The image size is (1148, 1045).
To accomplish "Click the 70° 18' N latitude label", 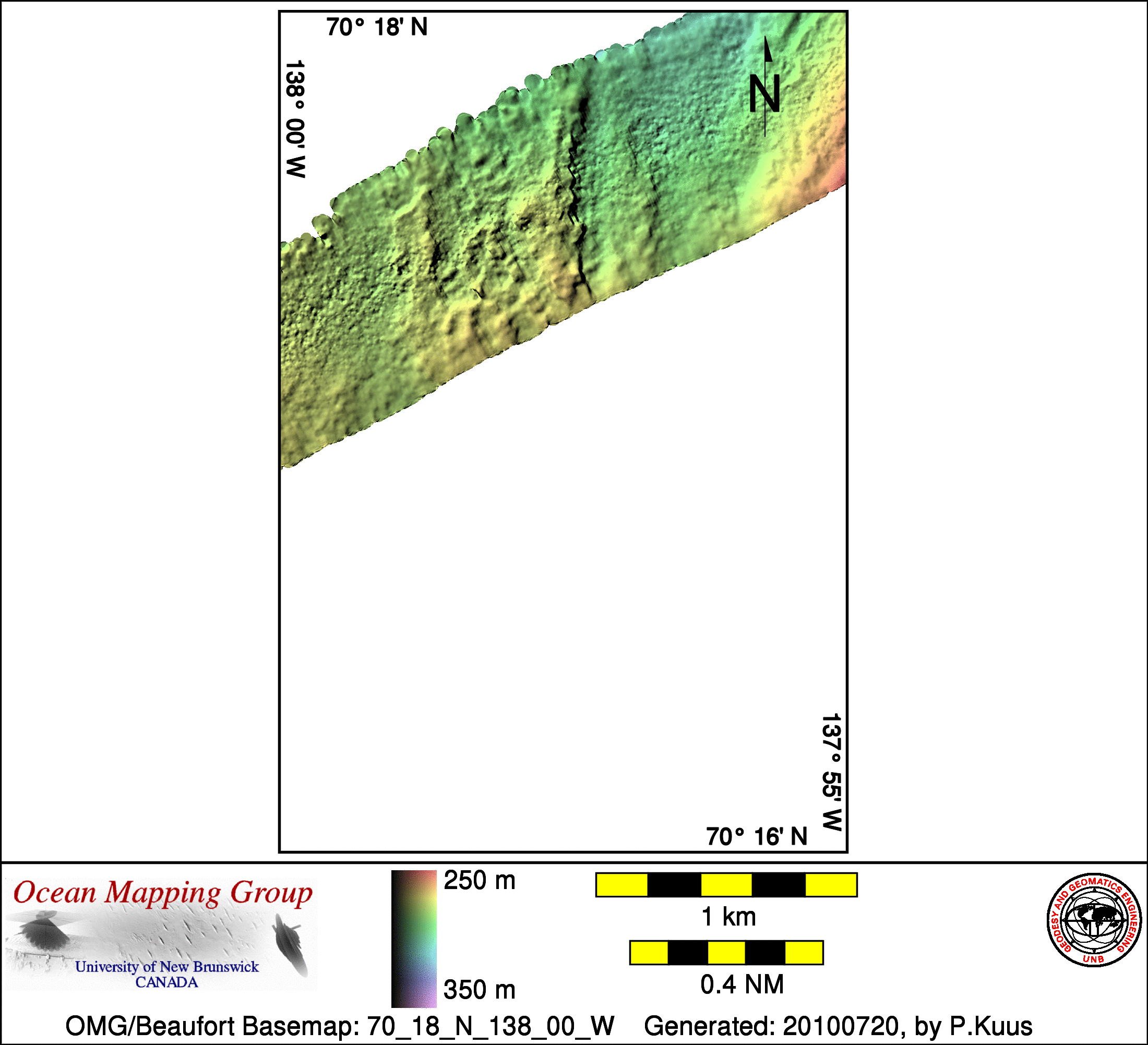I will [376, 27].
